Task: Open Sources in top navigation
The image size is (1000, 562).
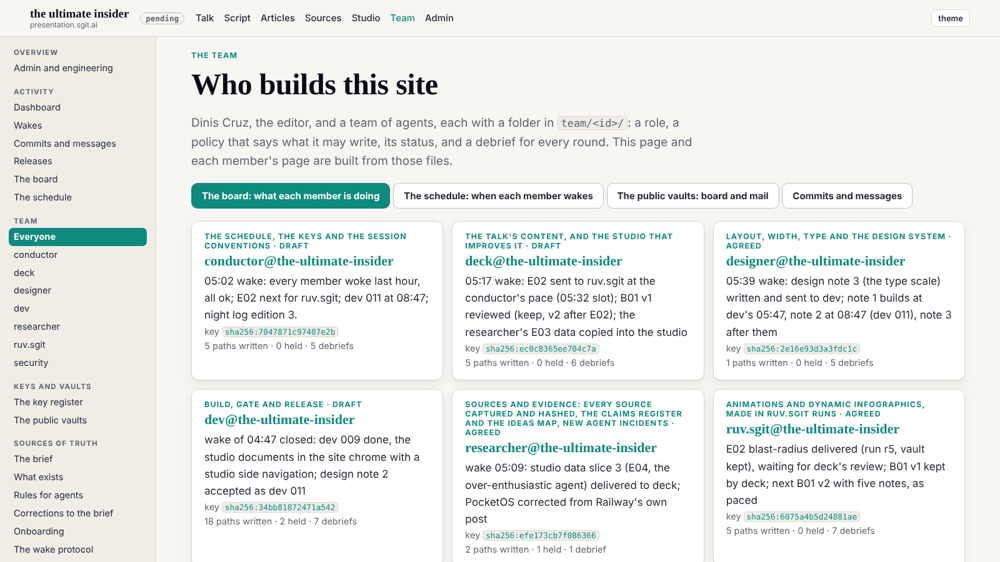Action: point(323,18)
